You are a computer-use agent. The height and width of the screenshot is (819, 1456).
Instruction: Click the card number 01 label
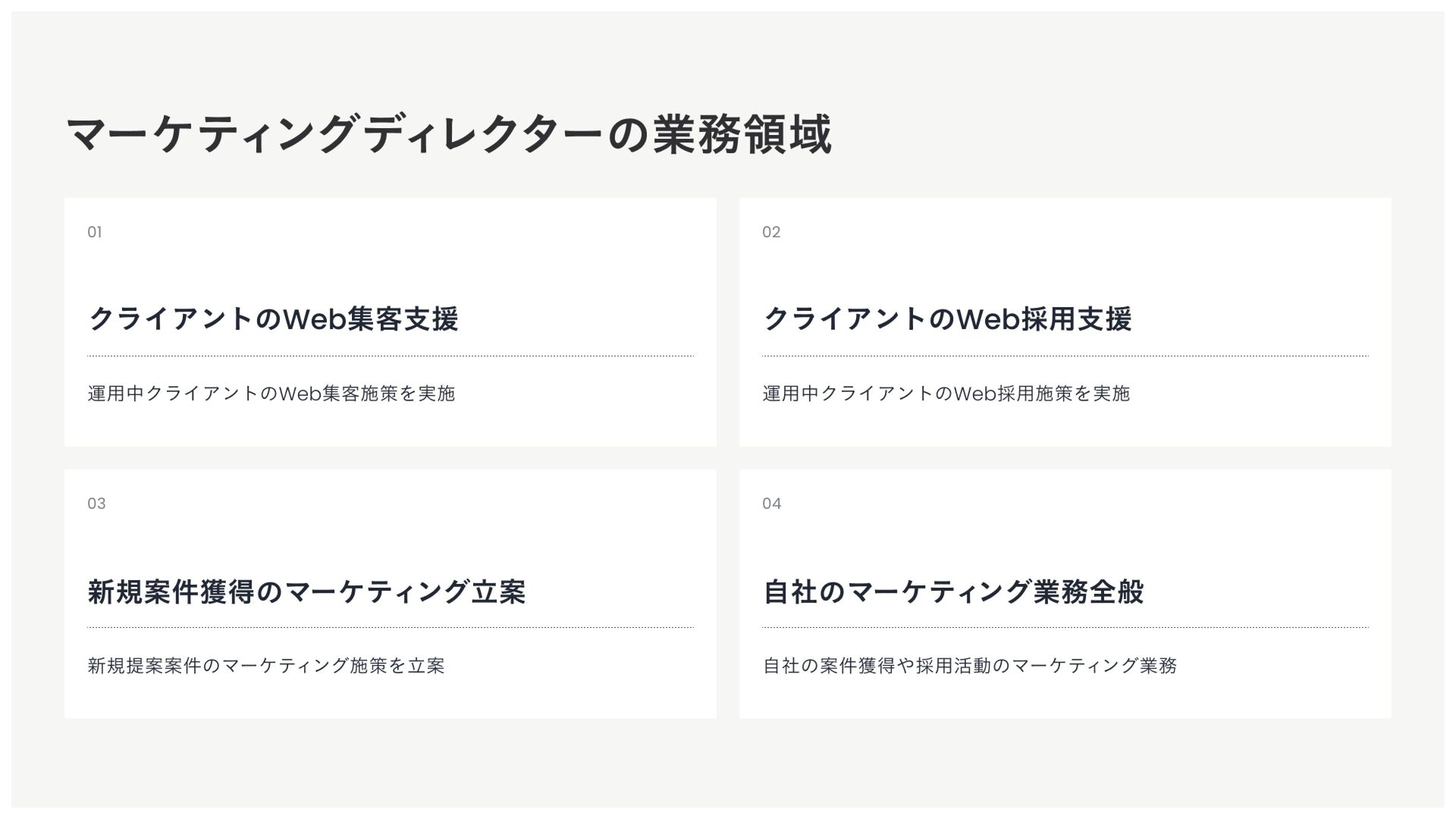tap(95, 232)
